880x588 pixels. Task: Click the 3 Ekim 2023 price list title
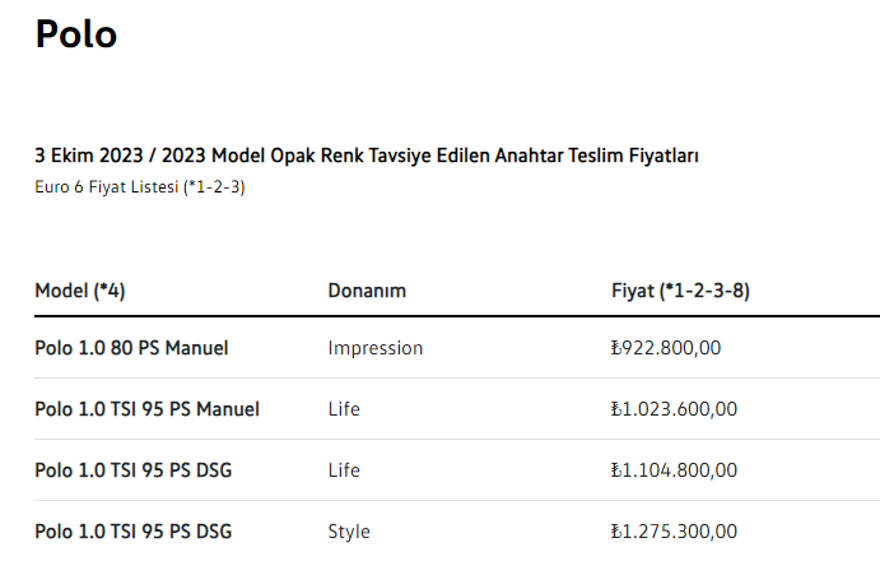pyautogui.click(x=366, y=157)
